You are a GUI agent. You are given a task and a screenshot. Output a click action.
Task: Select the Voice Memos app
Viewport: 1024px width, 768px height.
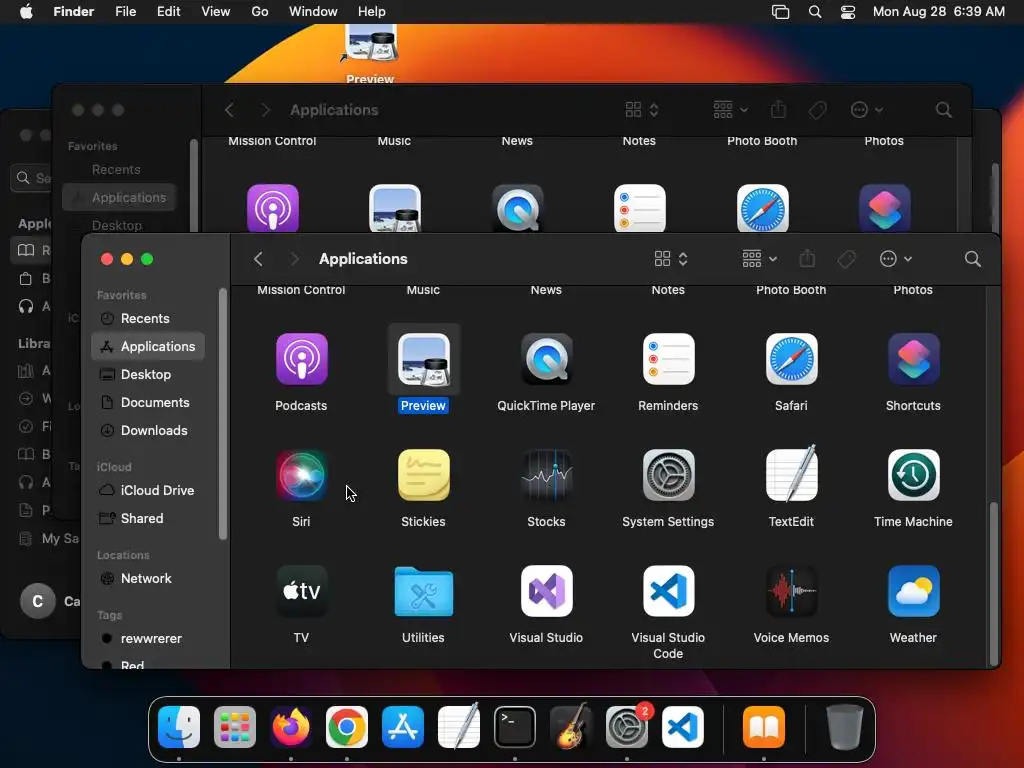791,591
